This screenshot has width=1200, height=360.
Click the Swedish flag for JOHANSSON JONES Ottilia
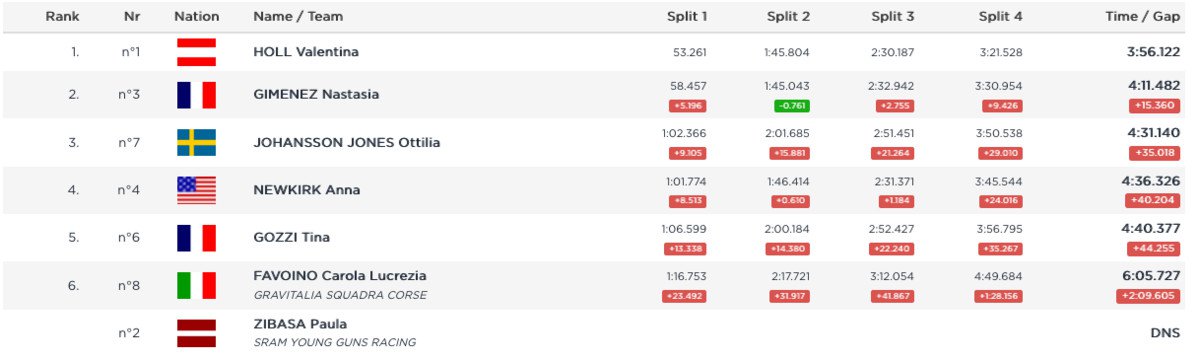click(196, 142)
